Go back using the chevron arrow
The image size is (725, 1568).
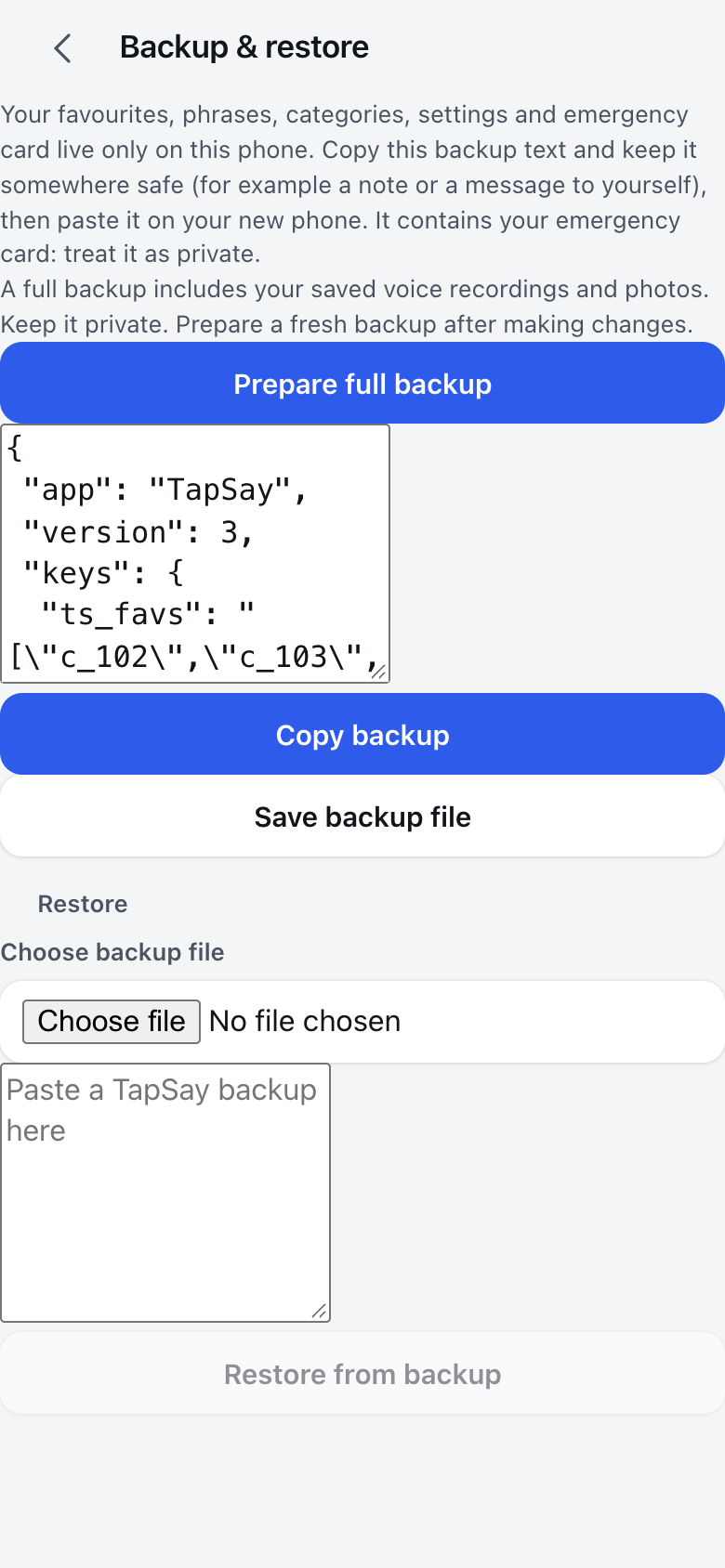pyautogui.click(x=62, y=48)
